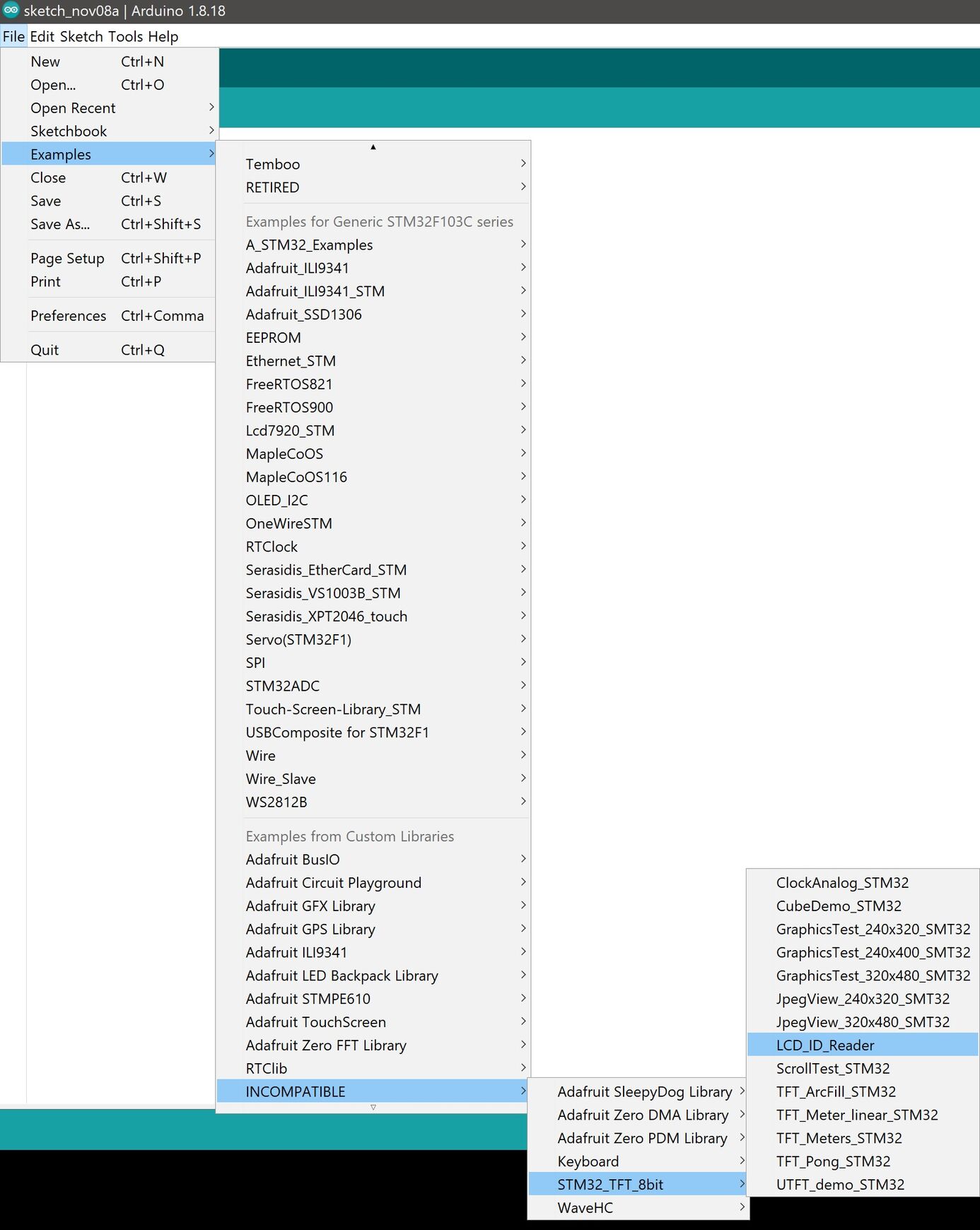This screenshot has width=980, height=1230.
Task: Expand the RETIRED examples
Action: tap(373, 187)
